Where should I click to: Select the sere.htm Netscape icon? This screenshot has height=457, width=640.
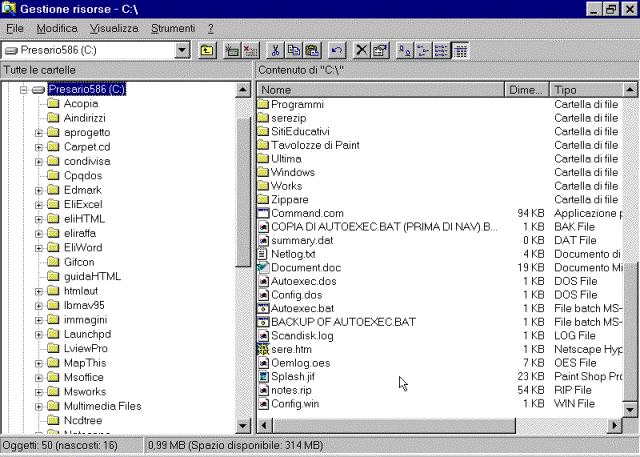click(263, 349)
